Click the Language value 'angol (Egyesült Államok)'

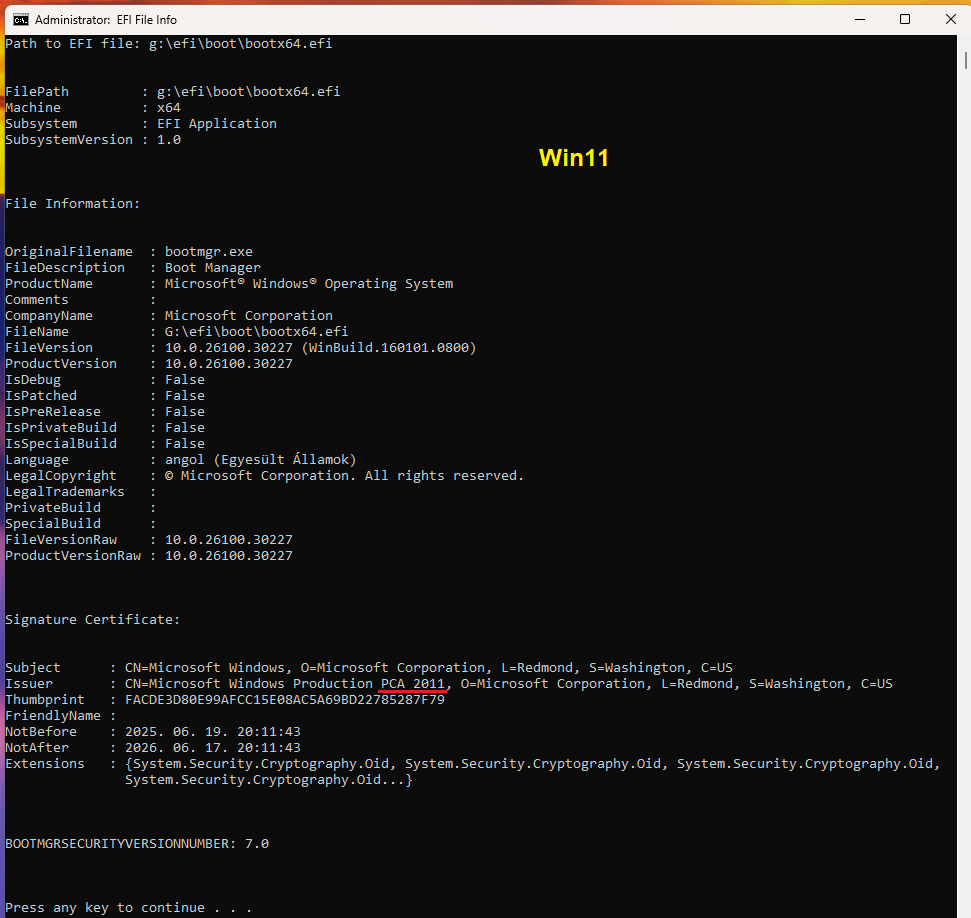coord(261,460)
